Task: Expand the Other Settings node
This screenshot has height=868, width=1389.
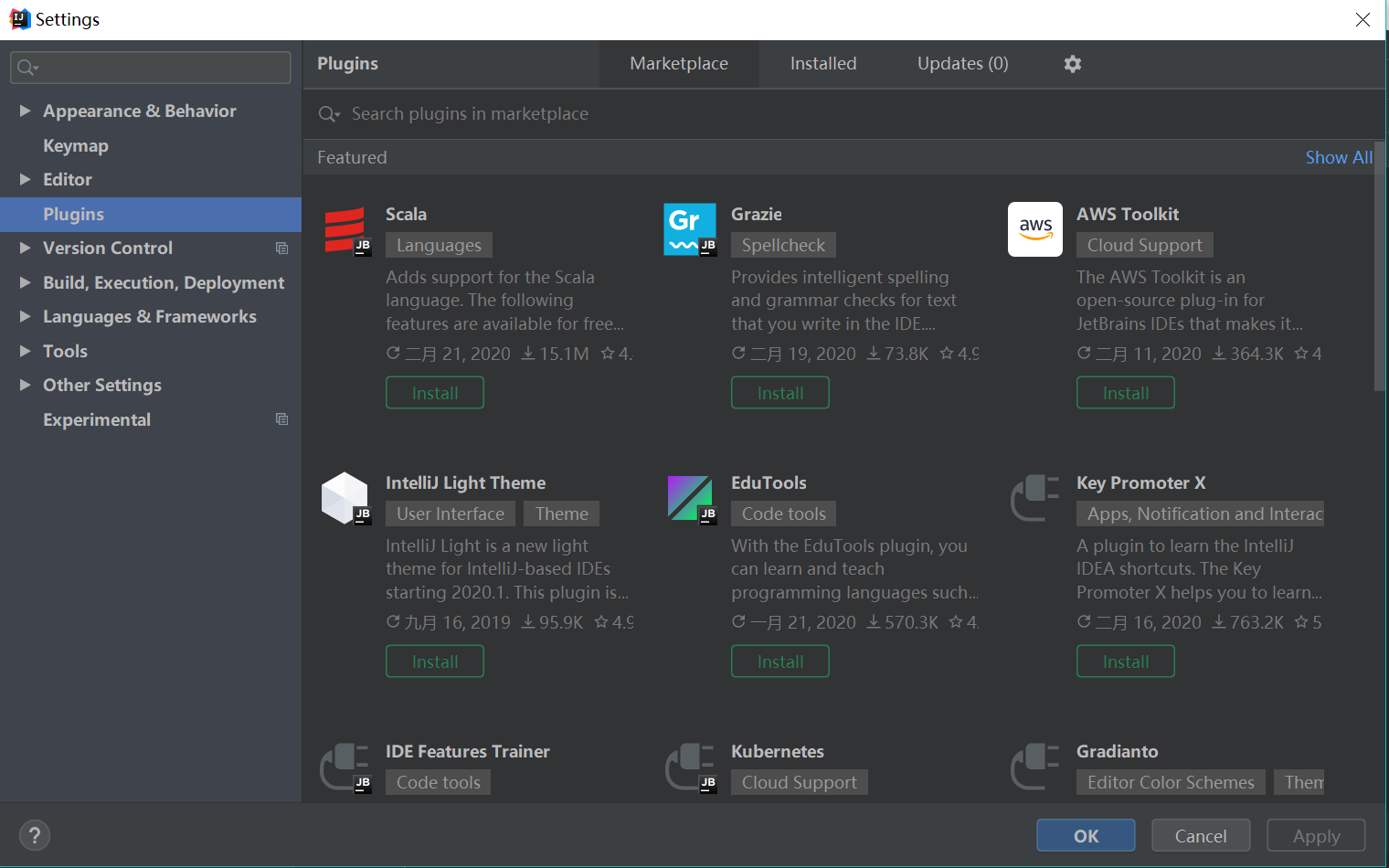Action: pos(26,385)
